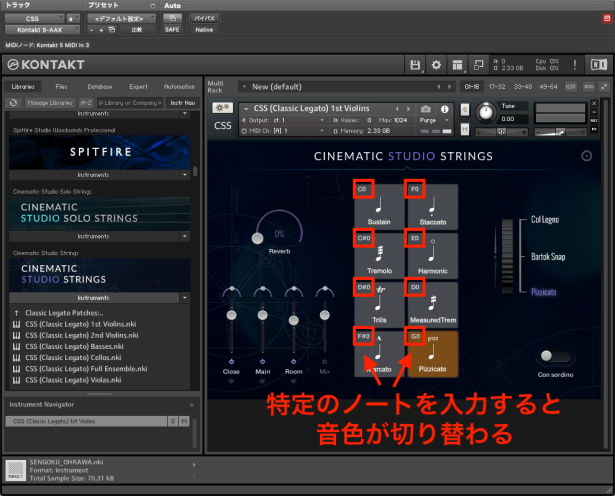Switch to the Libraries tab
Screen dimensions: 615x496
(23, 87)
